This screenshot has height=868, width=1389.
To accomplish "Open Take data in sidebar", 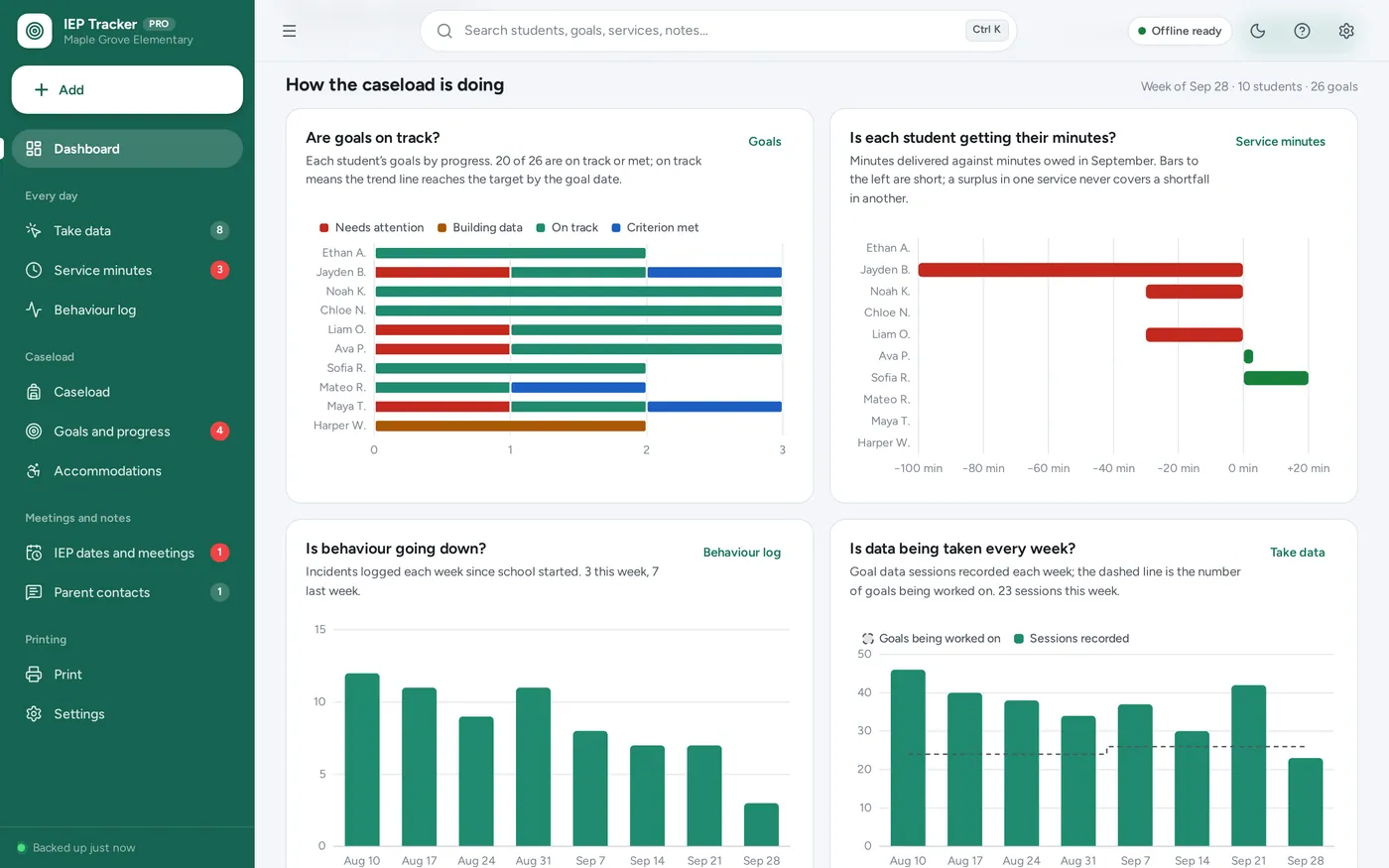I will 127,230.
